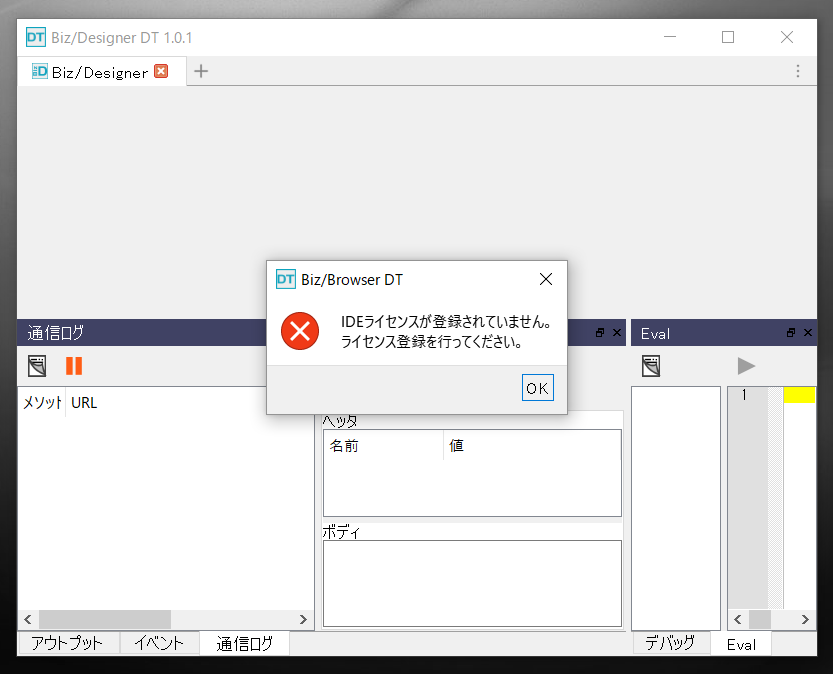Add a new tab with plus button
This screenshot has height=674, width=833.
201,71
